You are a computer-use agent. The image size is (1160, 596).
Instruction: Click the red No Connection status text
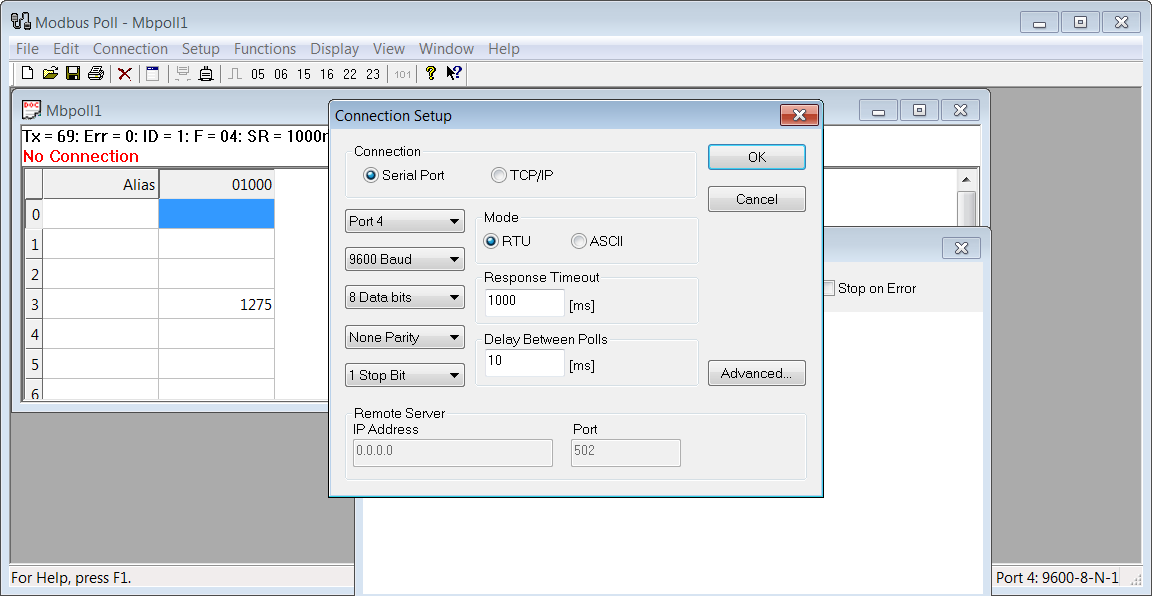[x=81, y=156]
